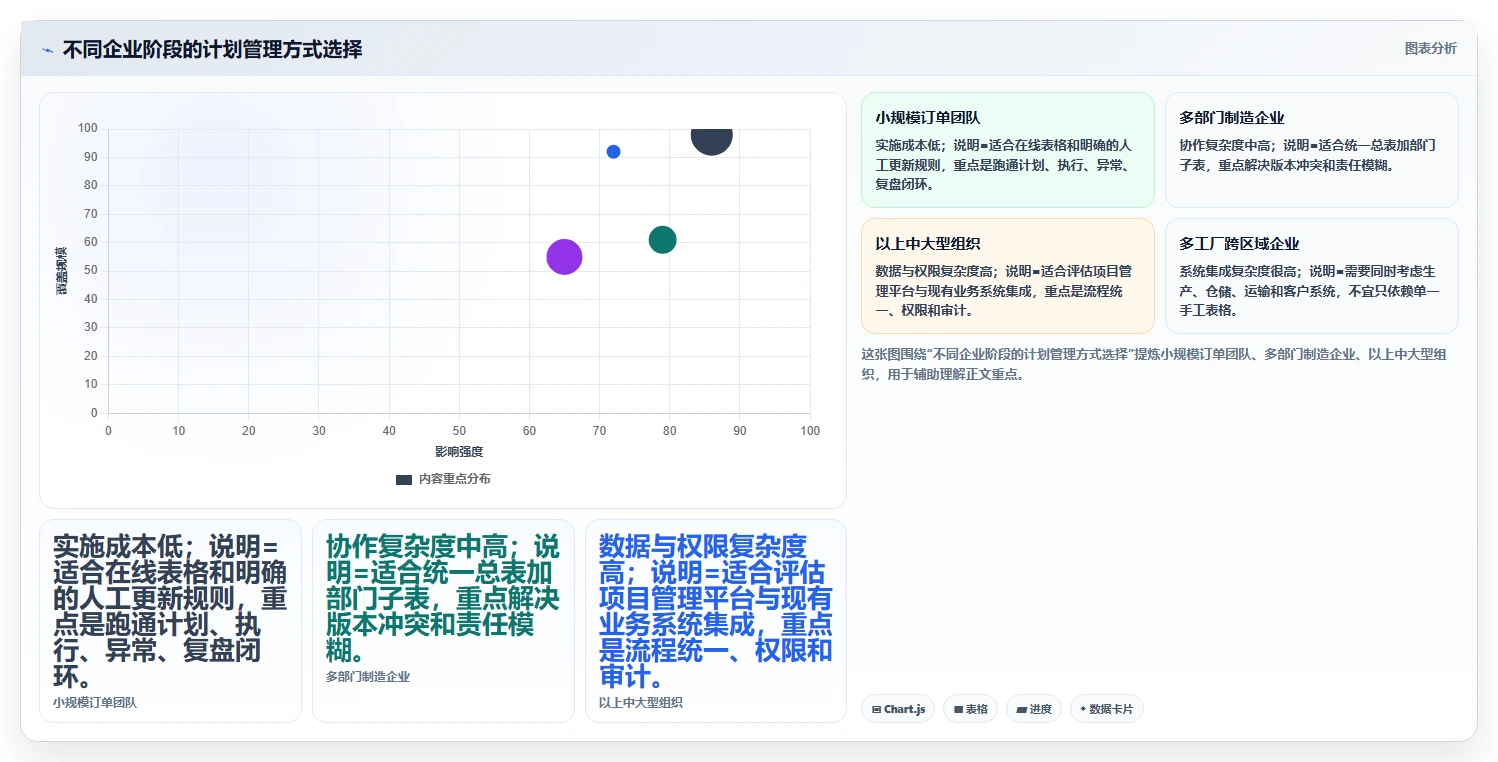Image resolution: width=1498 pixels, height=762 pixels.
Task: Click the 100 tick on the y-axis
Action: (x=88, y=128)
